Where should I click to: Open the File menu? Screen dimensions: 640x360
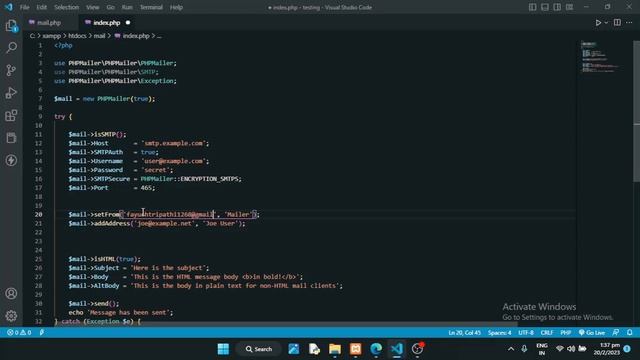point(24,7)
